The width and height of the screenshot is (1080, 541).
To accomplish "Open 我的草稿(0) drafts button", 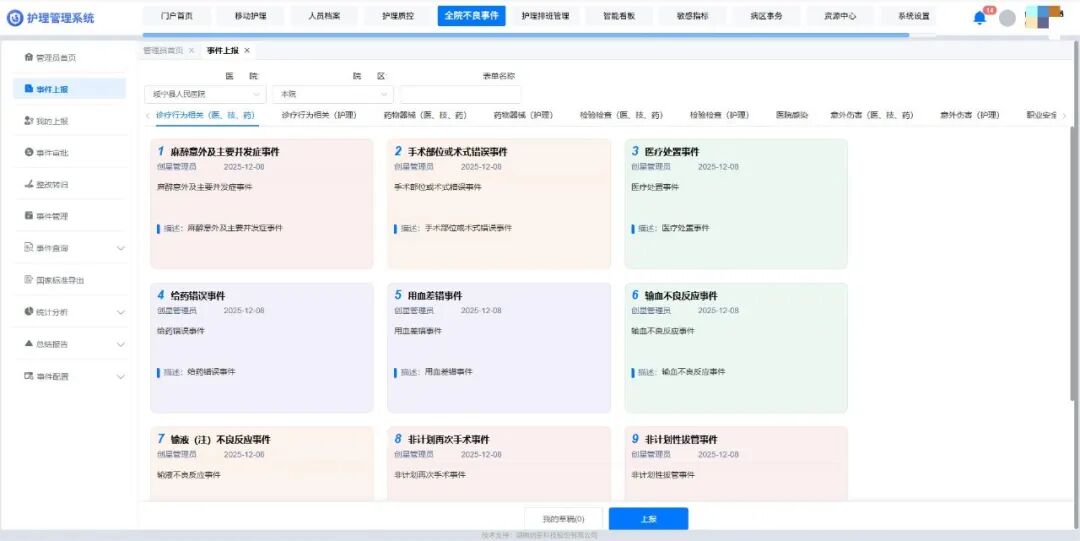I will coord(563,519).
